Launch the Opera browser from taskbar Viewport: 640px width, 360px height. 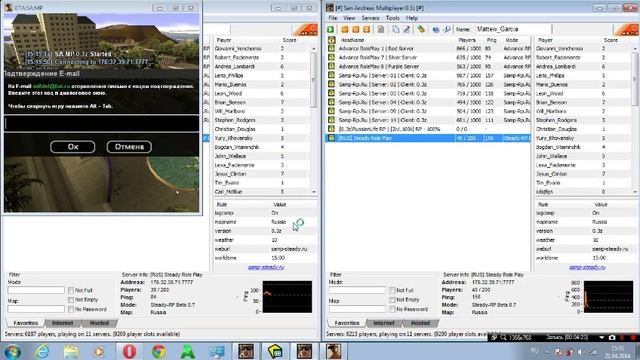click(x=129, y=351)
